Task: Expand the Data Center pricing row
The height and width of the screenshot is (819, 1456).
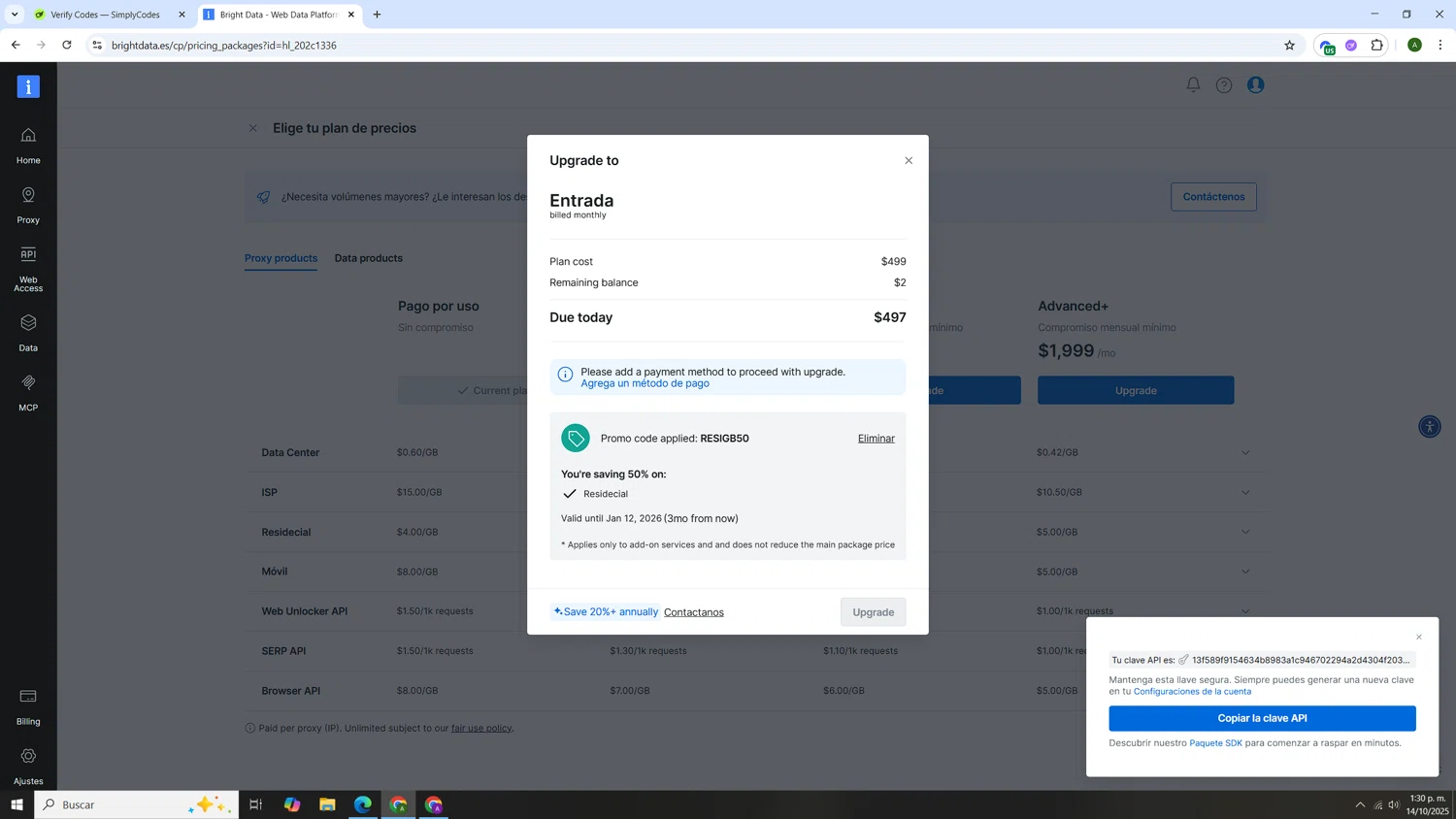Action: [x=1245, y=452]
